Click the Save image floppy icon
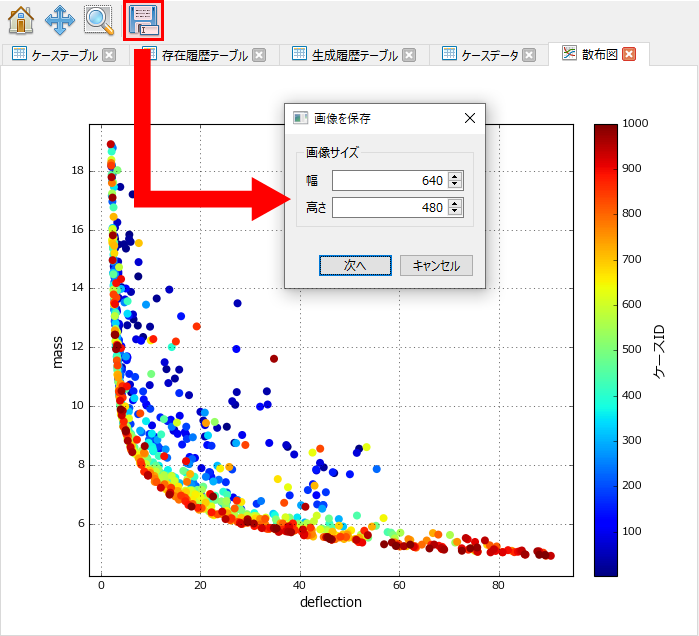This screenshot has height=636, width=699. coord(143,19)
